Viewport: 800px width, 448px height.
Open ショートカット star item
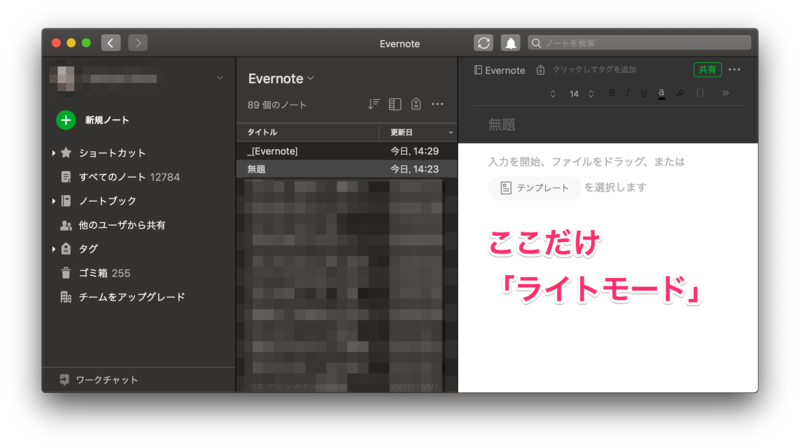click(66, 153)
